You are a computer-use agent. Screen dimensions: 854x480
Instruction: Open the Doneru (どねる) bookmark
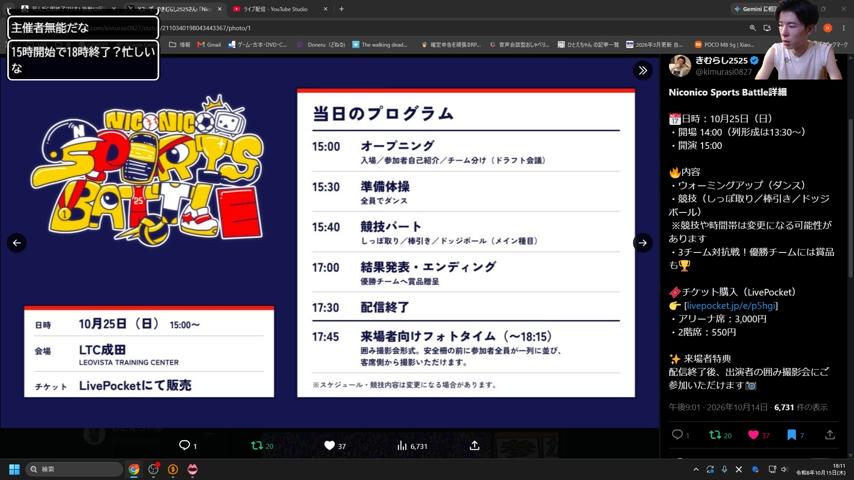[321, 45]
